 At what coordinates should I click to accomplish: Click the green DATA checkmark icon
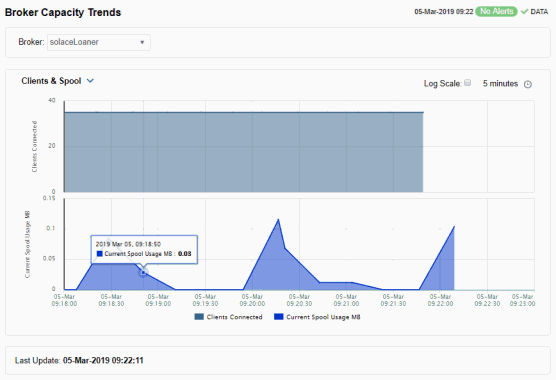tap(524, 12)
